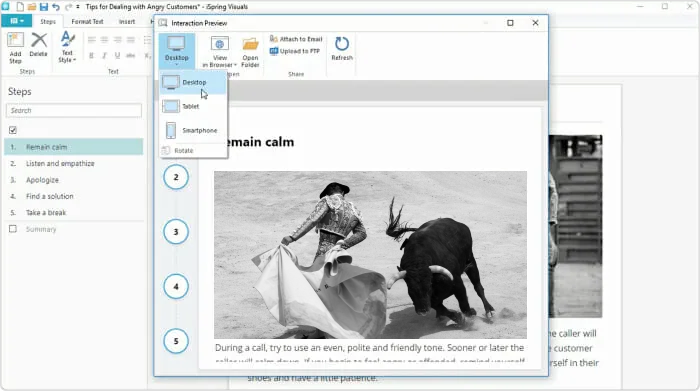Toggle the checkbox above the steps list
The width and height of the screenshot is (700, 391).
pyautogui.click(x=13, y=130)
